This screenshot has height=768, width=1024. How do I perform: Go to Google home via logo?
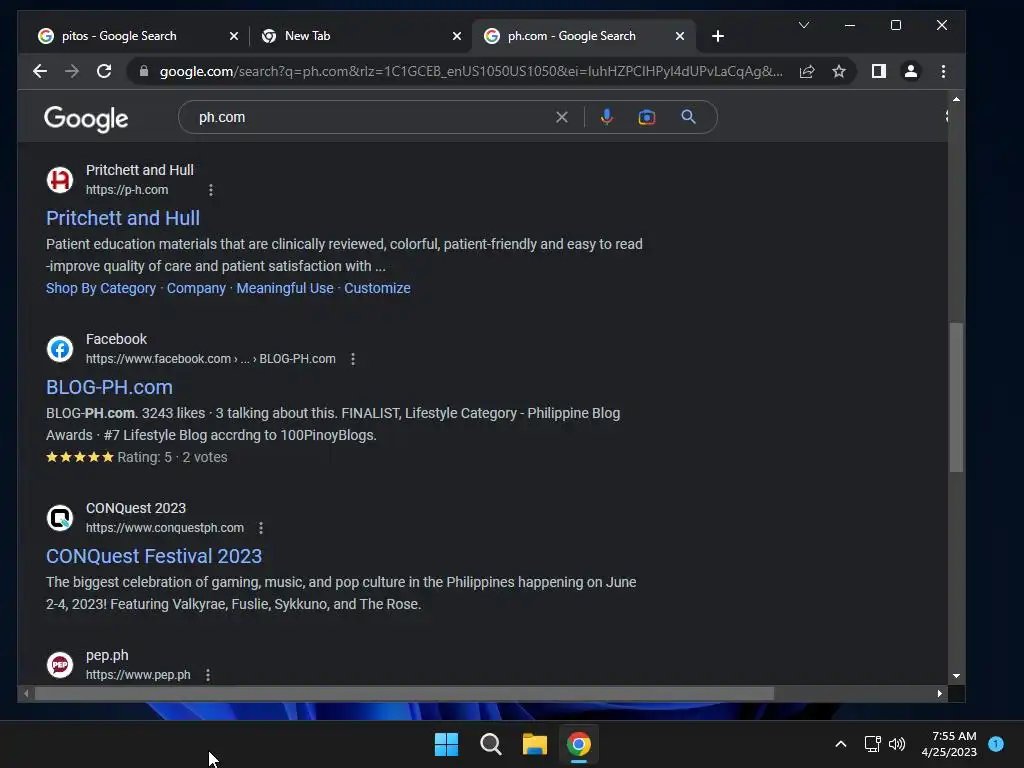pos(86,118)
